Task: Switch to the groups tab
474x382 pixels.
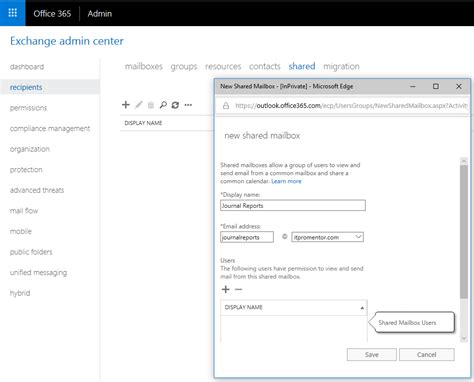Action: [x=184, y=67]
